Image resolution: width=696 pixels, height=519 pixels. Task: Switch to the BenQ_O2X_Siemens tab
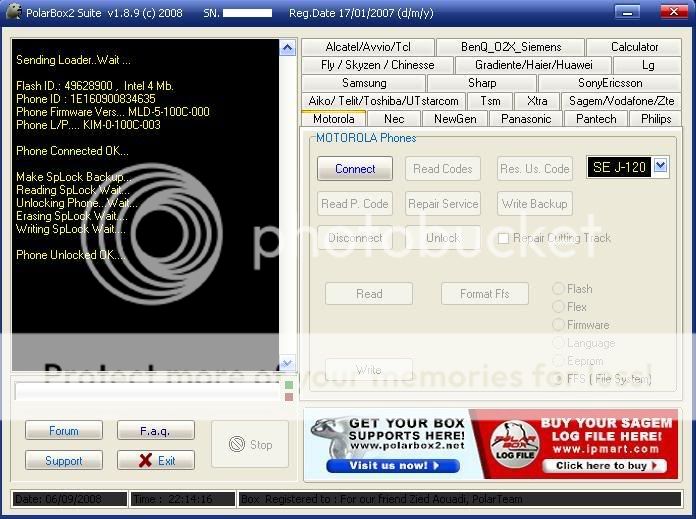[x=510, y=47]
